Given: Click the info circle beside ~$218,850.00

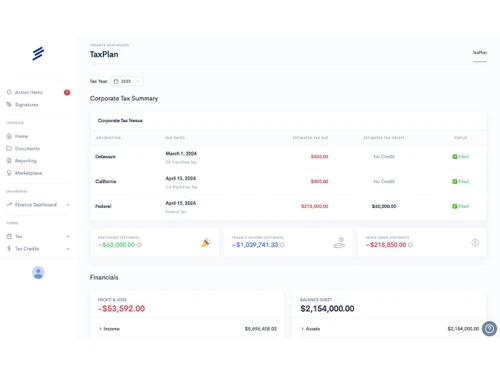Looking at the screenshot, I should tap(410, 245).
